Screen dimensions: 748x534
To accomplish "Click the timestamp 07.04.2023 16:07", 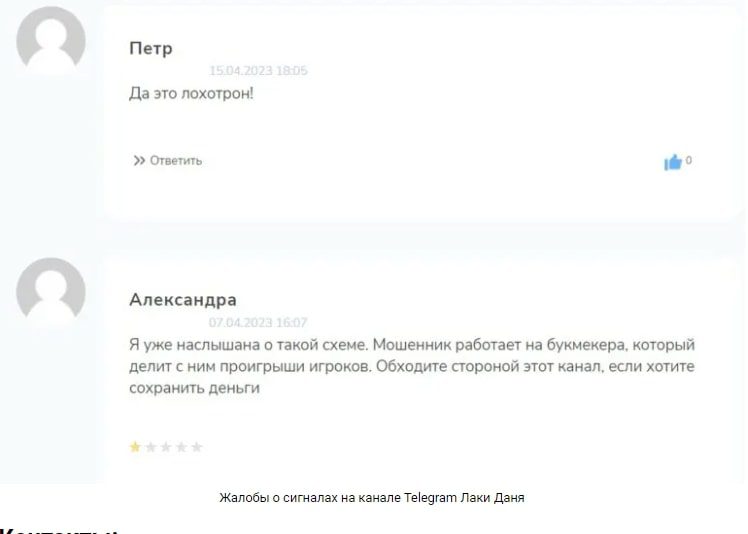I will 258,323.
